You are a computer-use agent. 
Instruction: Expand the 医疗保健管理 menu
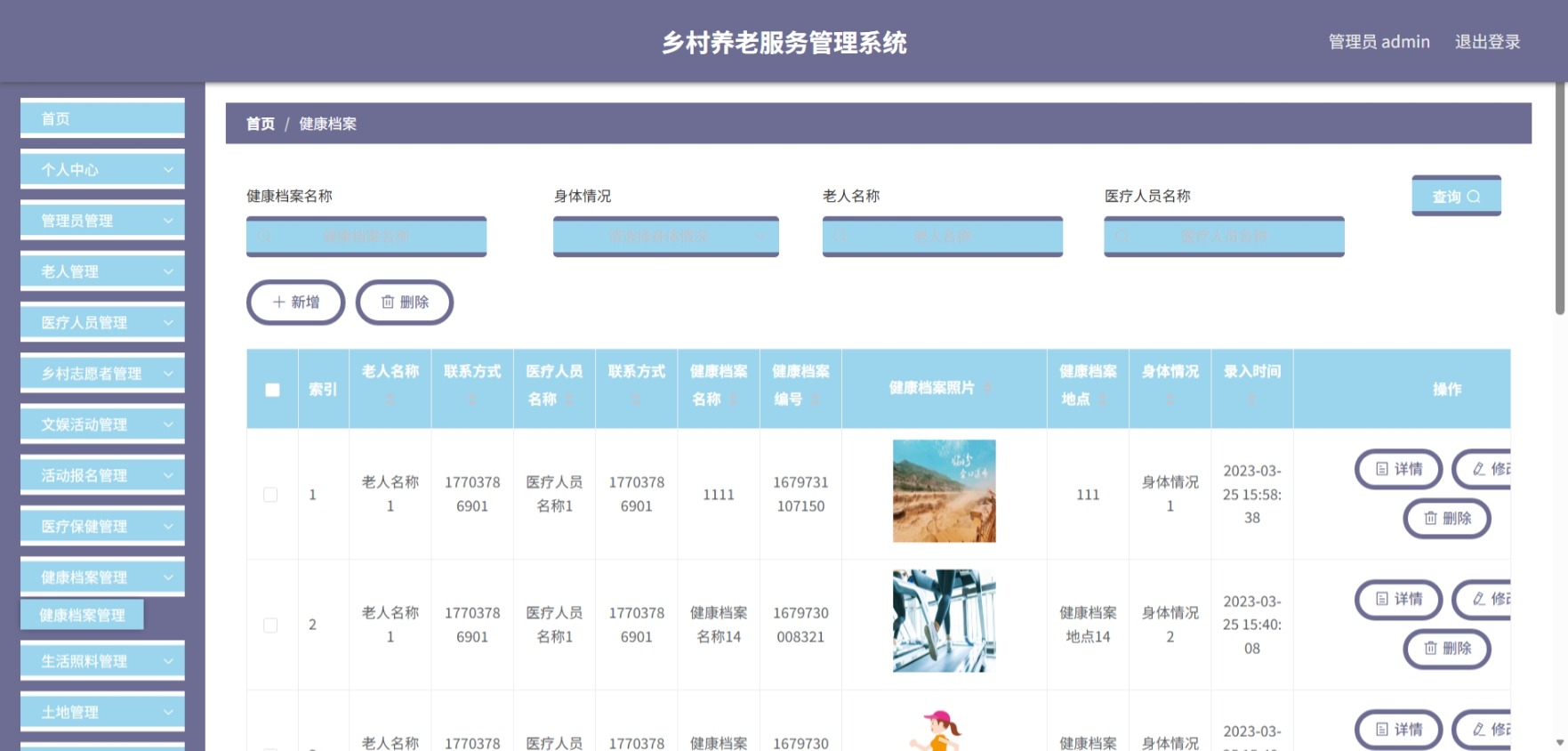point(102,526)
